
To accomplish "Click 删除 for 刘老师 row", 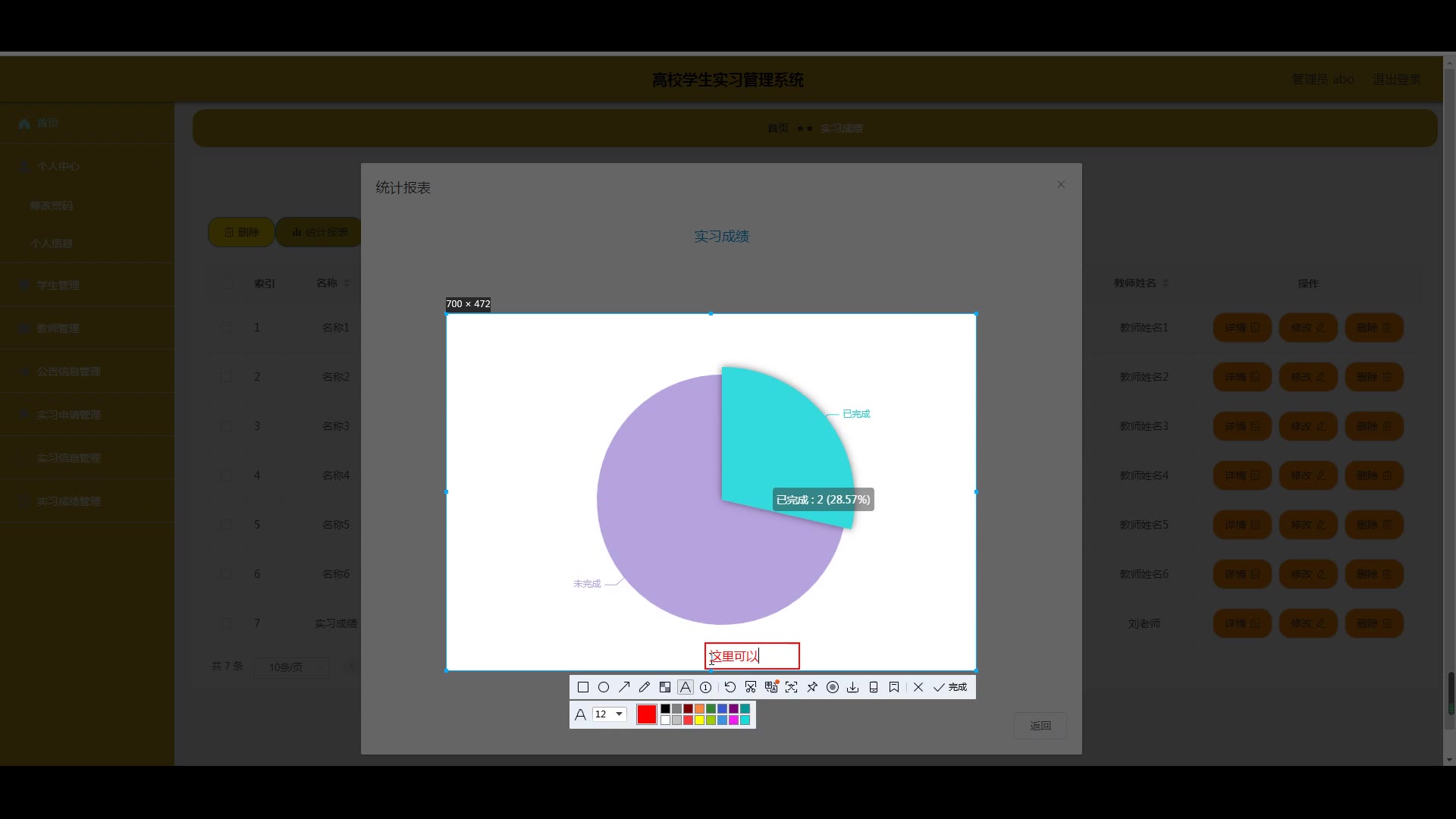I will (1374, 623).
